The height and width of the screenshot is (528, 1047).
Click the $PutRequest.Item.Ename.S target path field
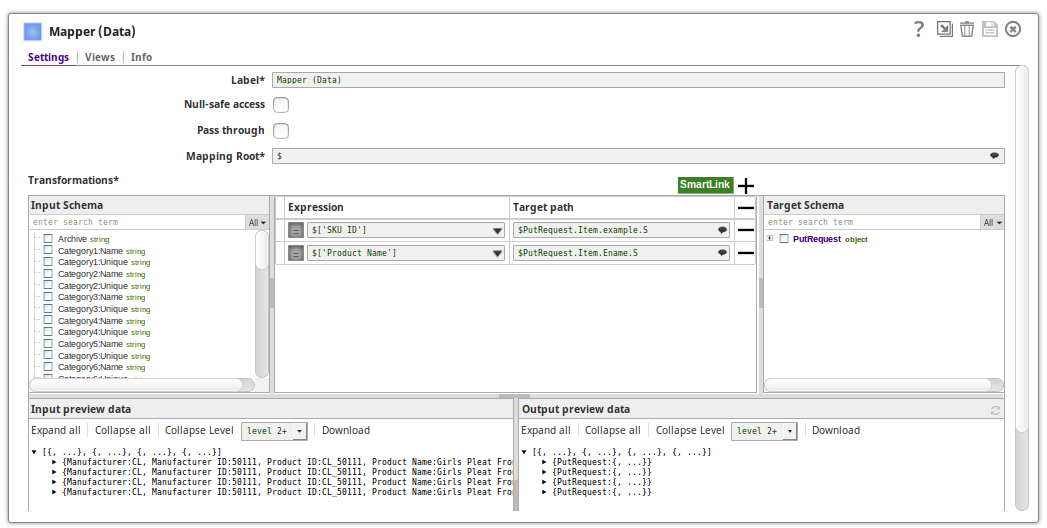click(622, 253)
